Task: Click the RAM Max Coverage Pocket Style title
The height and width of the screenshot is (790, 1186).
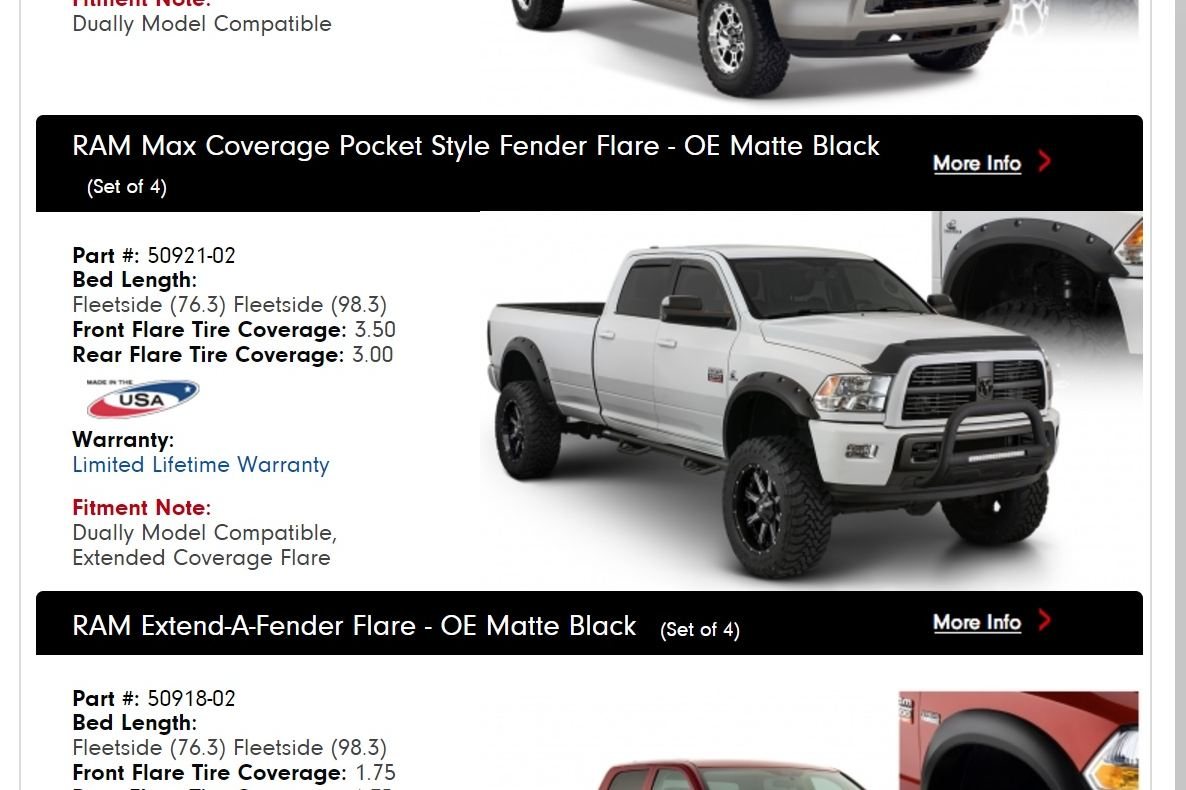Action: coord(476,145)
